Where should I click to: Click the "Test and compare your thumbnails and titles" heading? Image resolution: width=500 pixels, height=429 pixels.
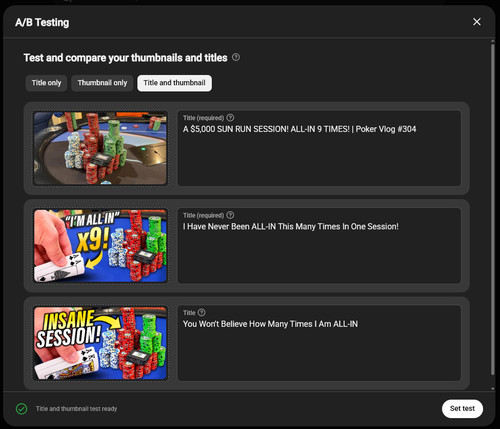[125, 58]
